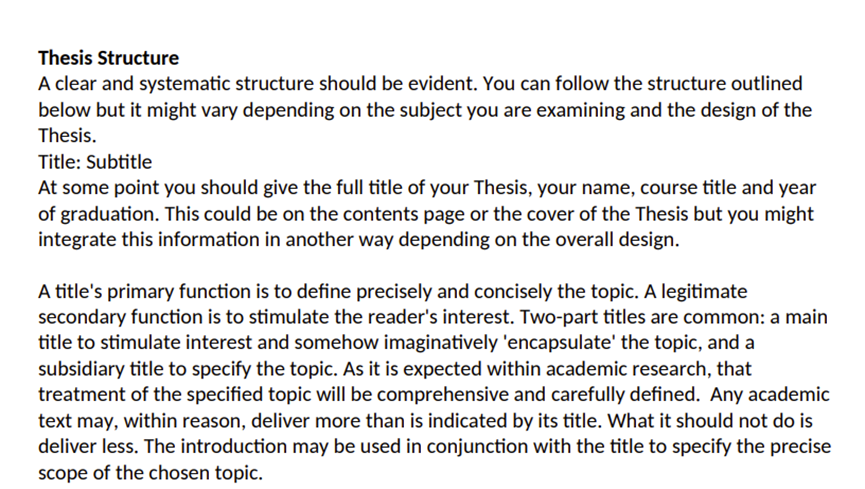The width and height of the screenshot is (865, 489).
Task: Click the word 'evident' in first line
Action: [442, 84]
